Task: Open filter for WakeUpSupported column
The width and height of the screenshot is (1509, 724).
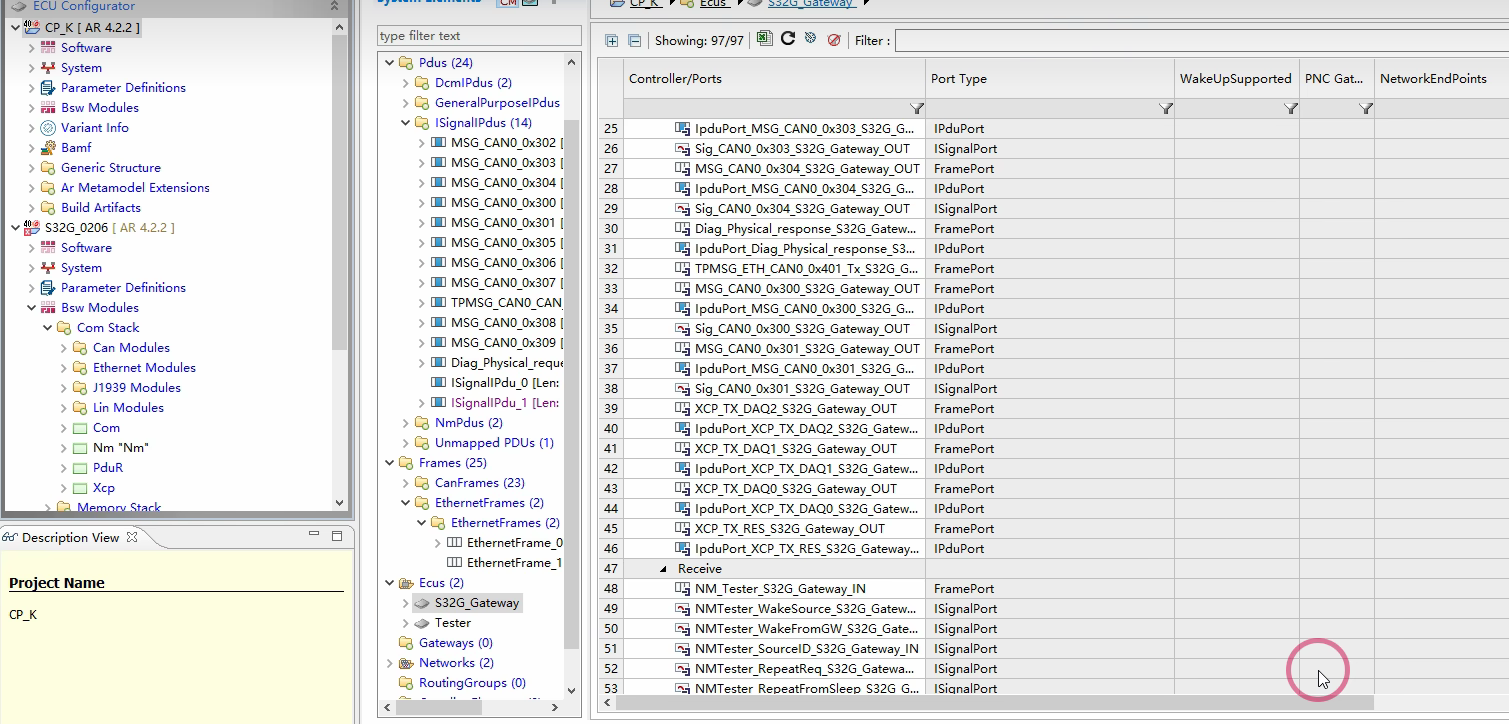Action: pos(1290,108)
